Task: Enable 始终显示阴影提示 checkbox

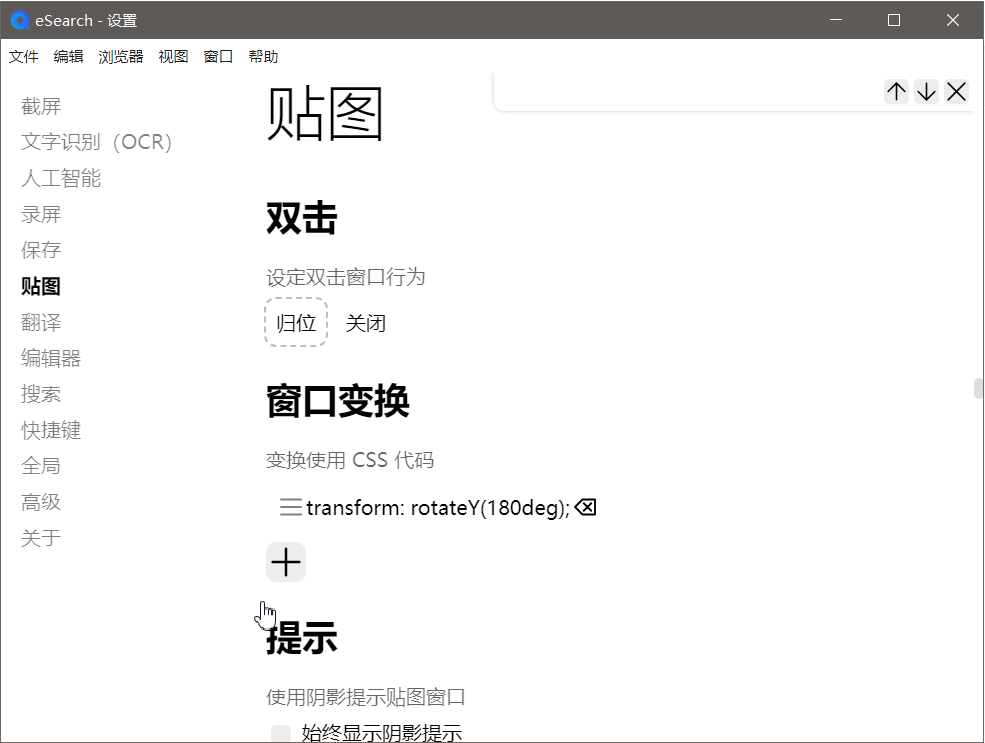Action: pos(280,733)
